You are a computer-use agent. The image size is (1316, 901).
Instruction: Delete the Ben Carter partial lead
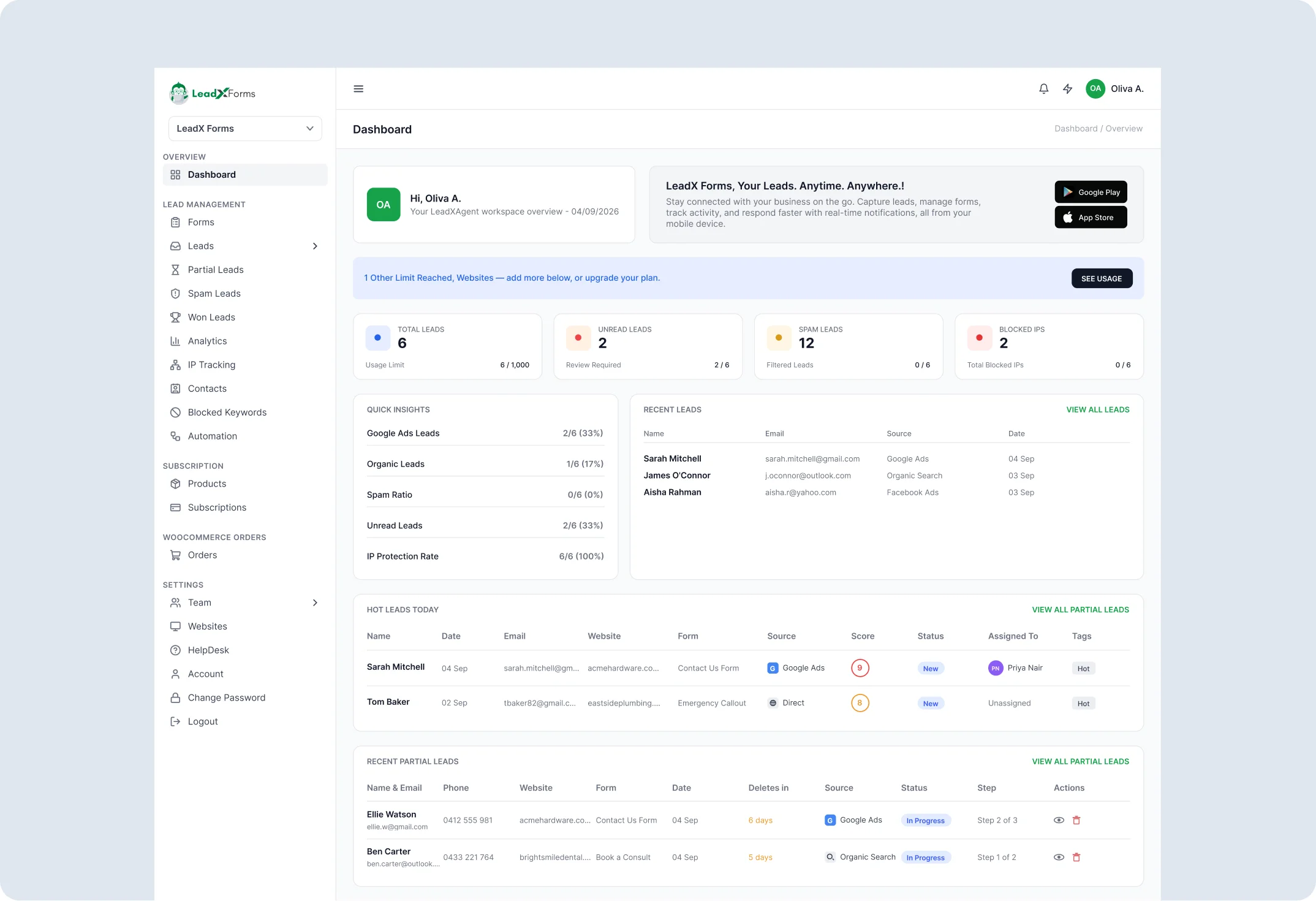click(x=1076, y=857)
